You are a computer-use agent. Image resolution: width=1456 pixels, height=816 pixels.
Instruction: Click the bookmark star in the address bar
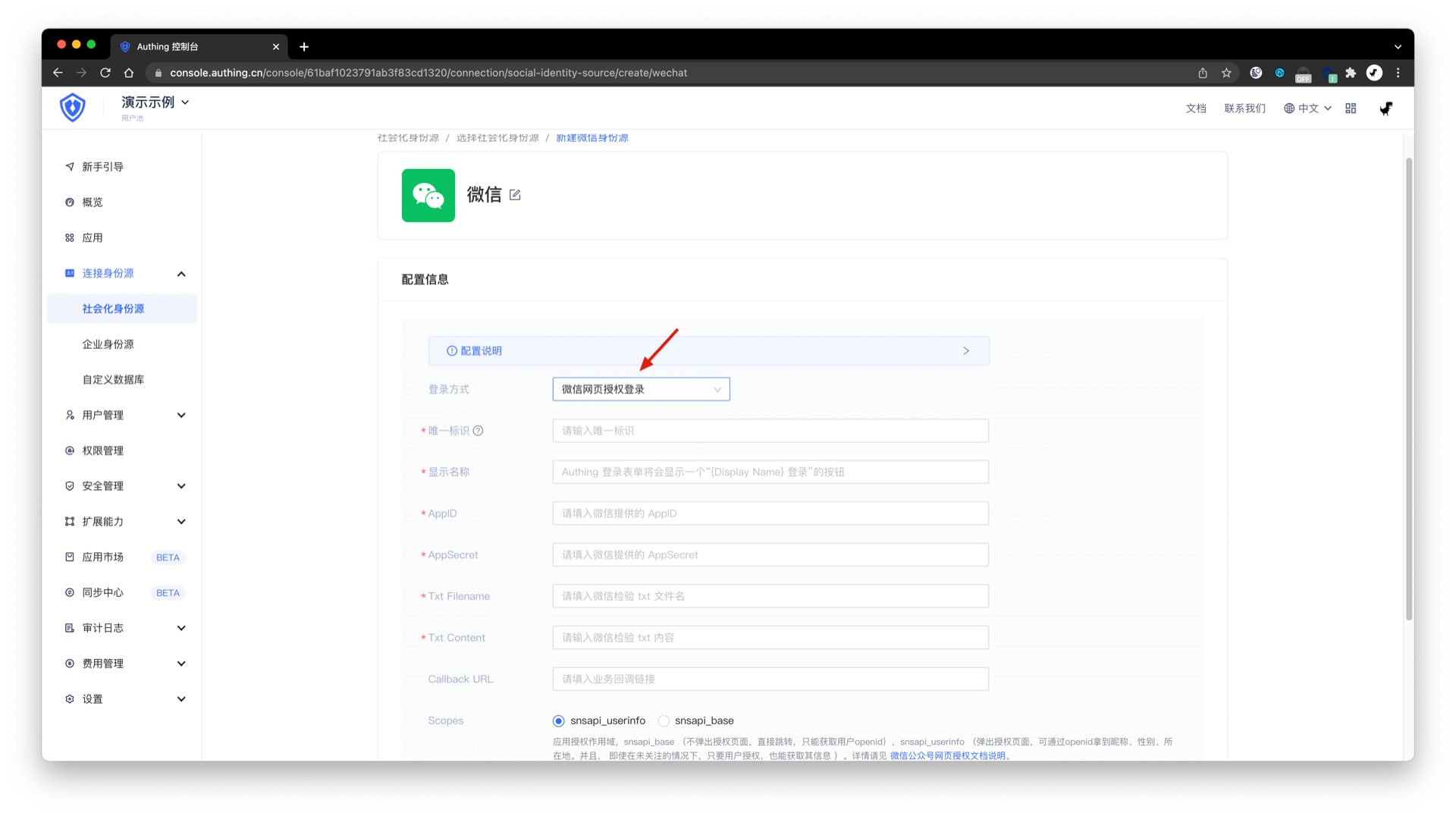tap(1226, 73)
